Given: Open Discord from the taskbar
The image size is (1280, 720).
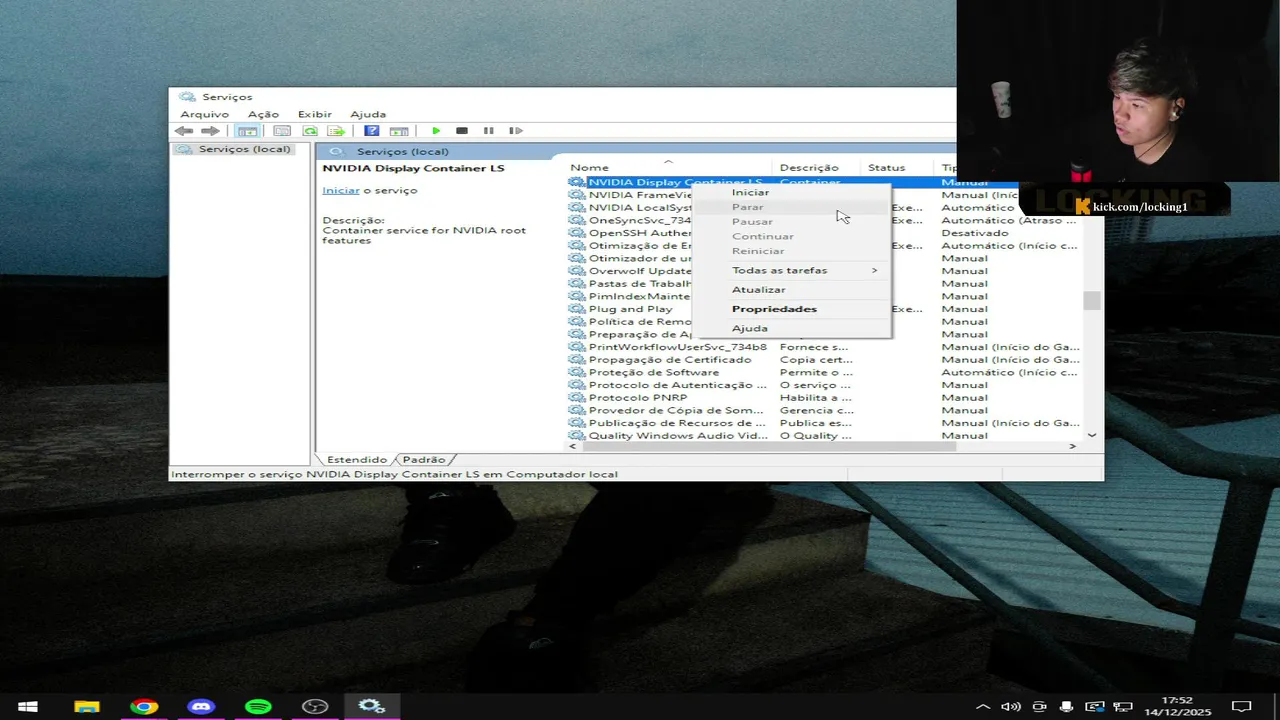Looking at the screenshot, I should (201, 707).
